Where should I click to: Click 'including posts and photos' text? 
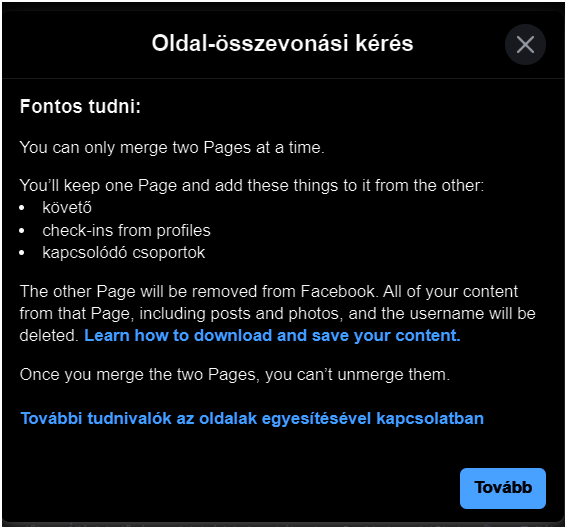coord(241,314)
